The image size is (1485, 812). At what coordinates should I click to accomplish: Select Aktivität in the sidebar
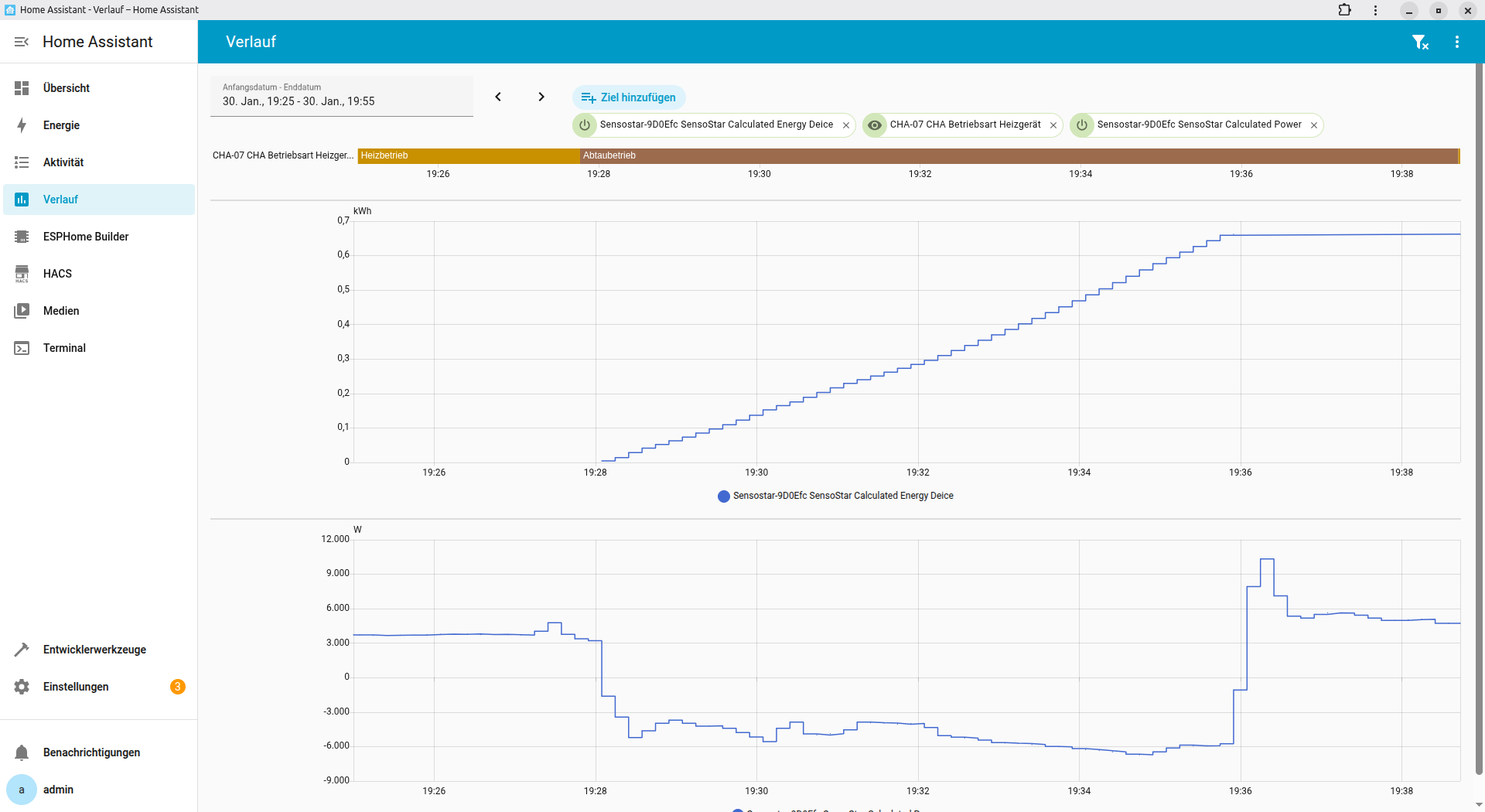click(63, 162)
